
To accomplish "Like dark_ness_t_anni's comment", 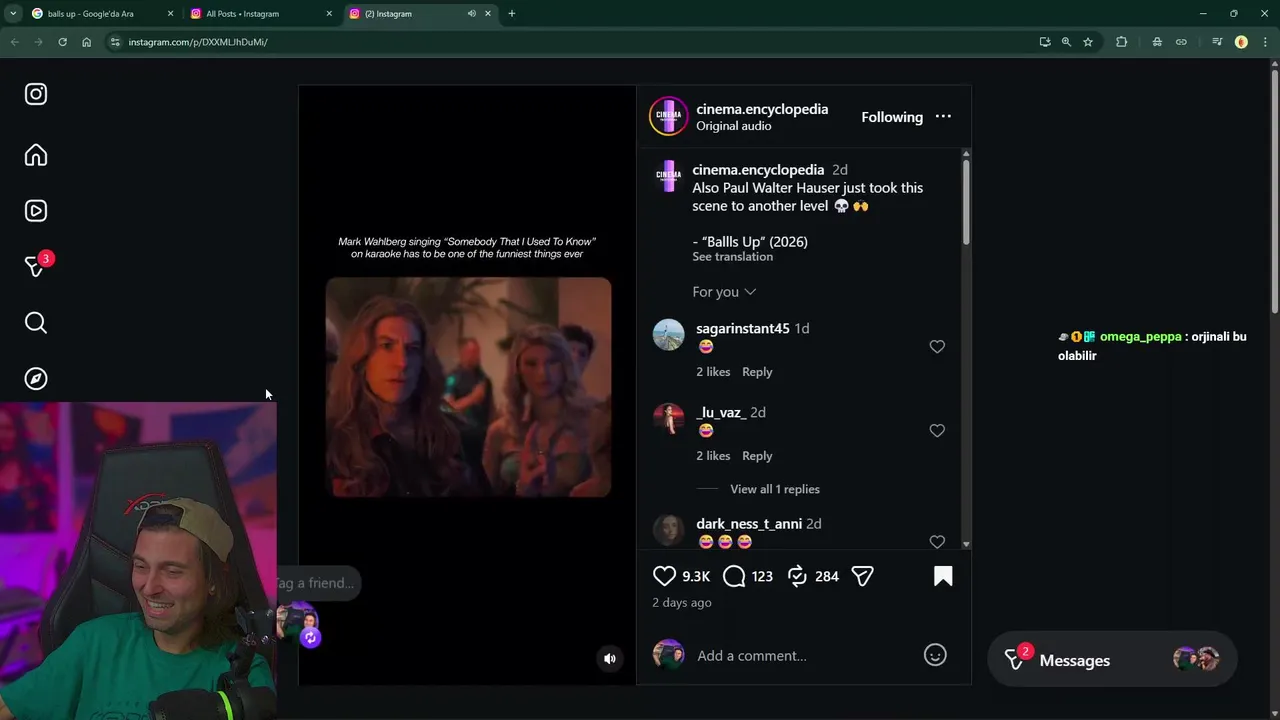I will point(937,541).
